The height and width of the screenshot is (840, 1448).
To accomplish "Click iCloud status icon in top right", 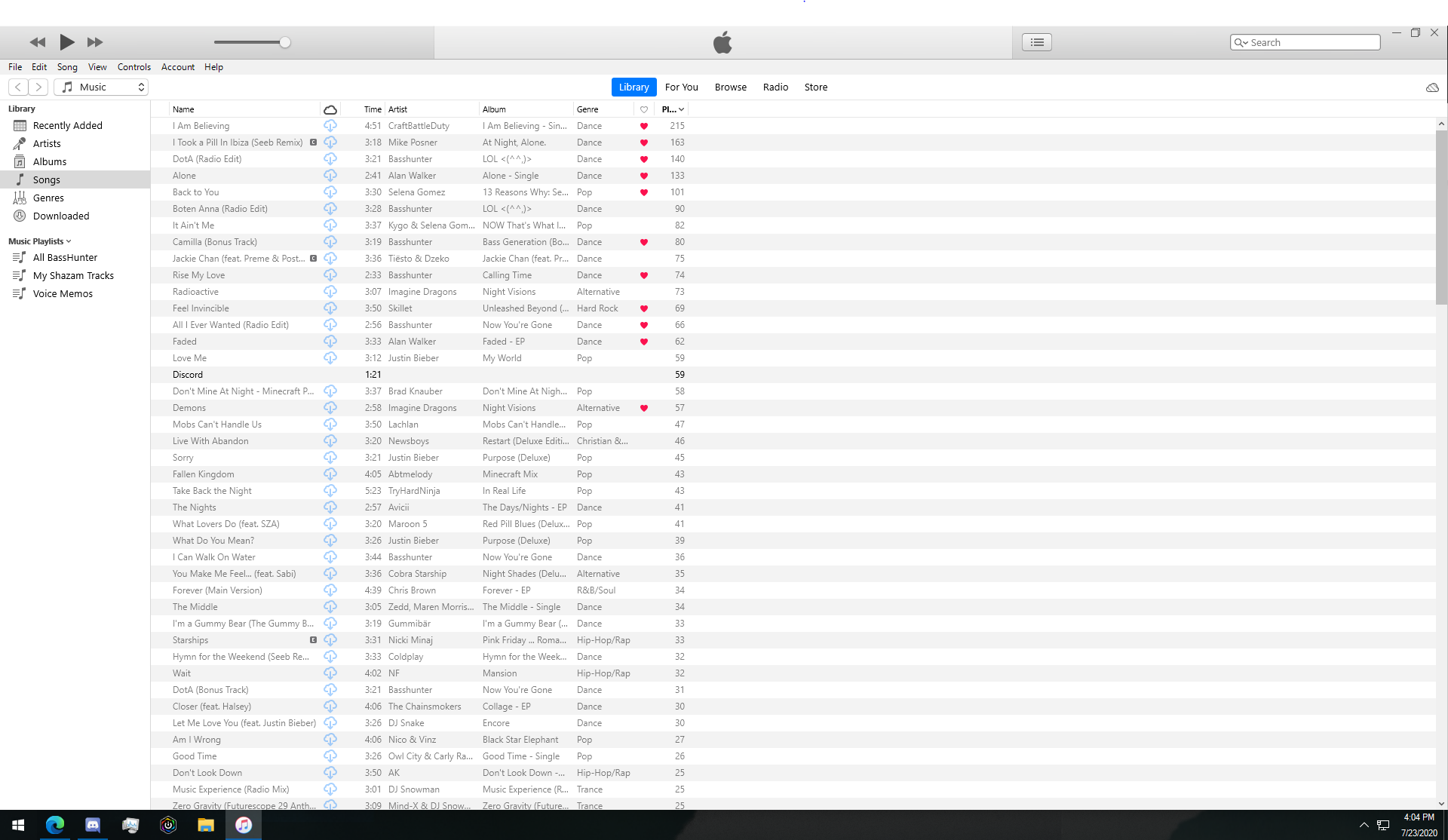I will click(1432, 87).
